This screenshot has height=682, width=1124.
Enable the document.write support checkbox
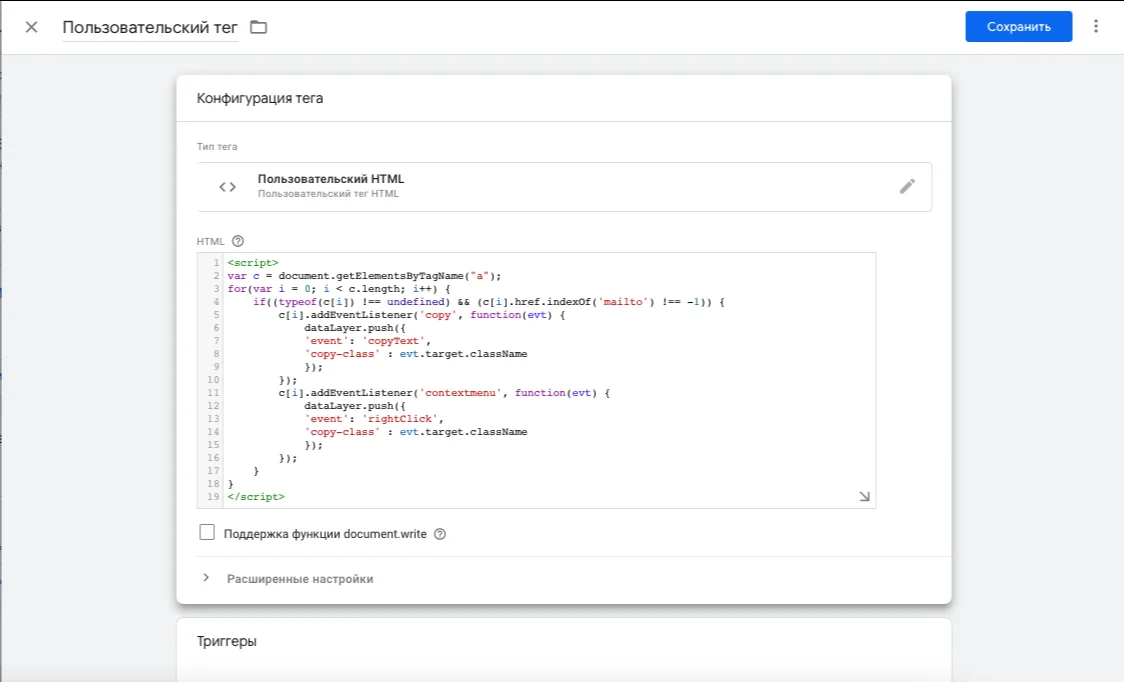click(x=207, y=533)
